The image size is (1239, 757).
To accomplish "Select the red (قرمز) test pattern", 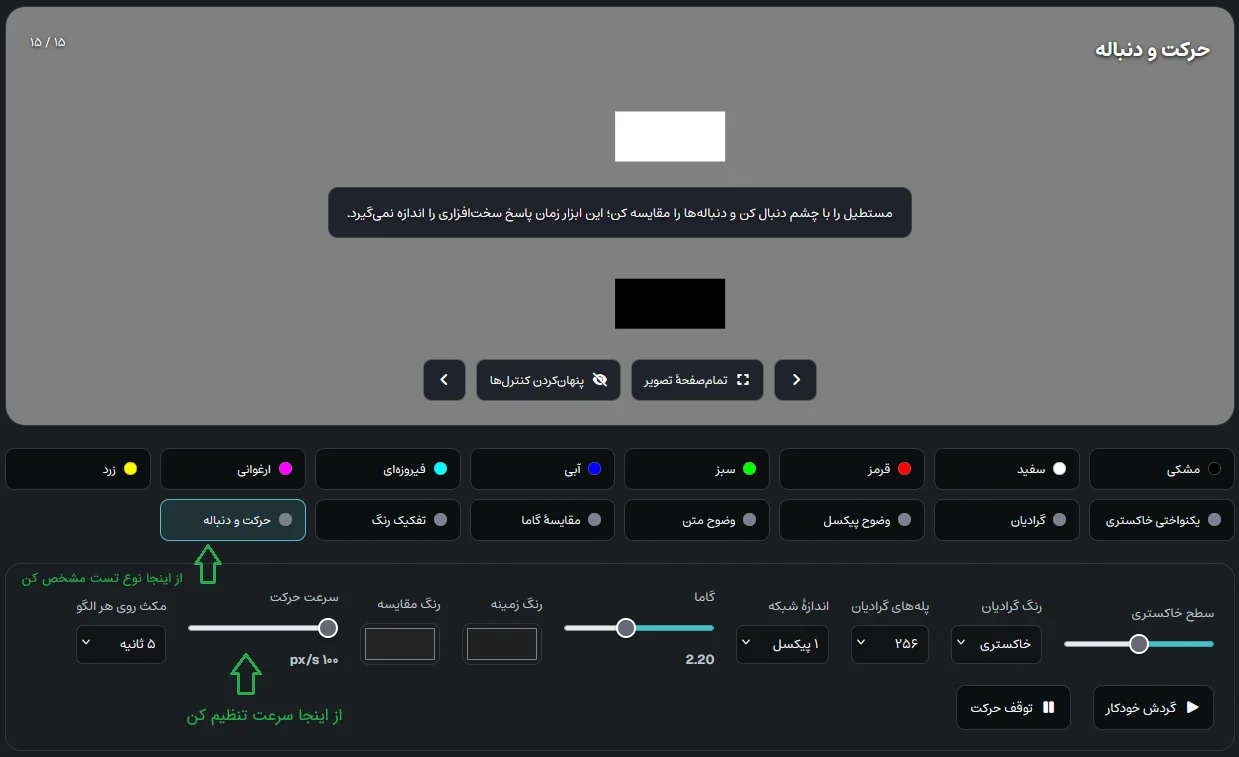I will pos(851,469).
